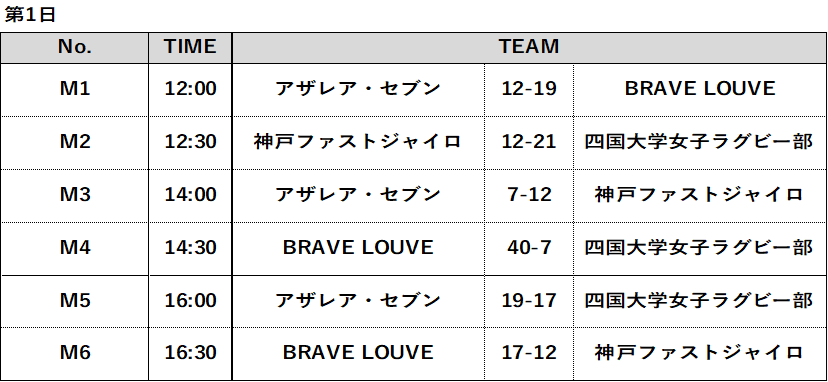Select the 16:00 time cell

click(x=190, y=300)
